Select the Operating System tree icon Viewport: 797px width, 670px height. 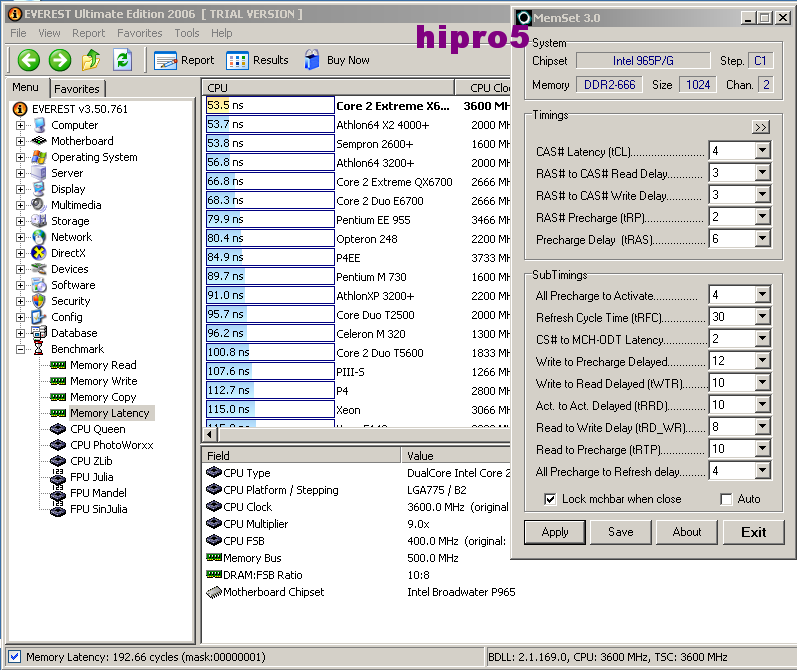(x=39, y=157)
